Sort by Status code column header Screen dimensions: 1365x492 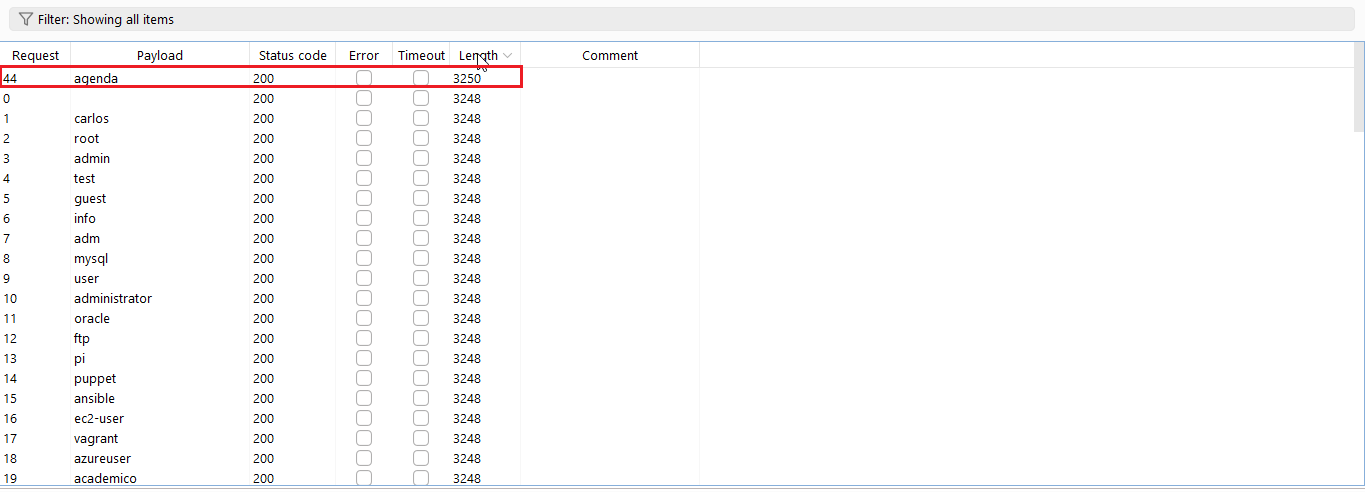[x=292, y=55]
